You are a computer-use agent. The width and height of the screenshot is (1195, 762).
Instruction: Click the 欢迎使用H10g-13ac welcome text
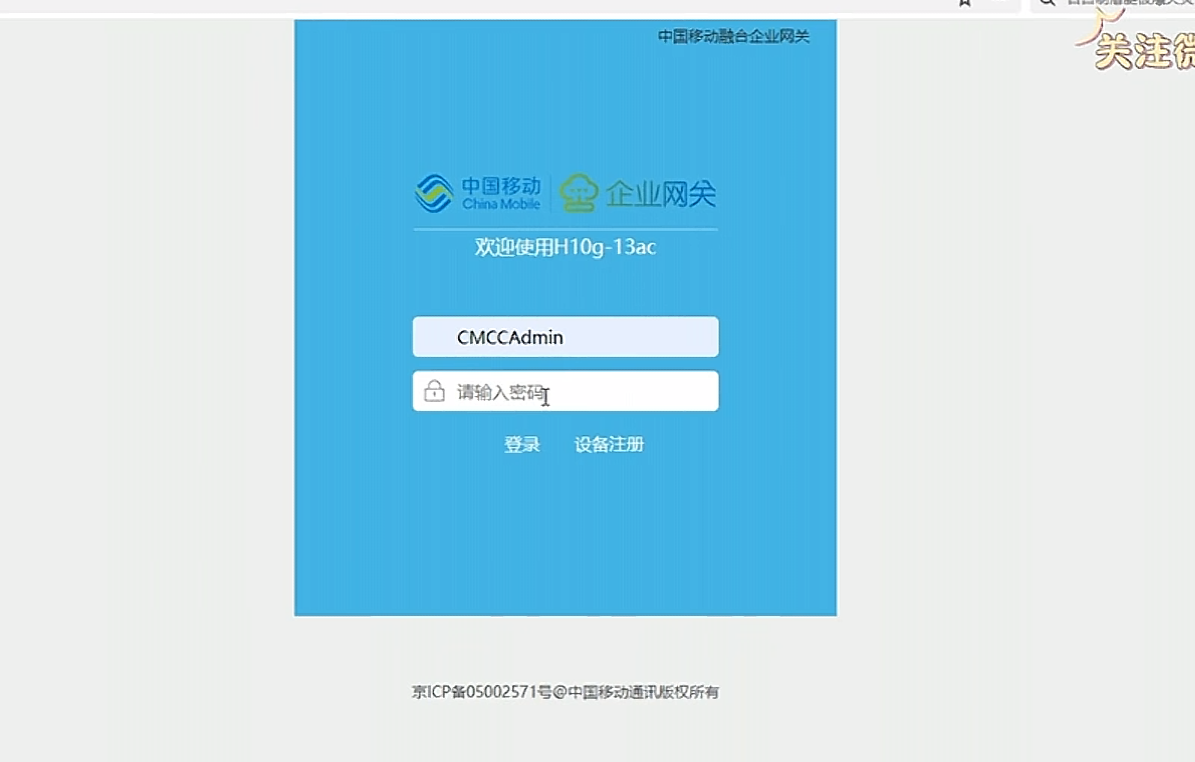tap(565, 247)
